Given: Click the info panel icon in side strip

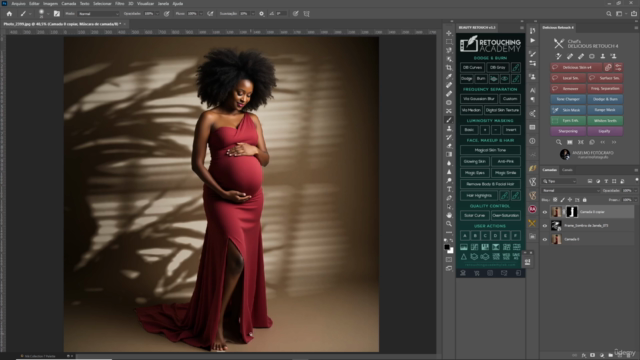Looking at the screenshot, I should pos(533,141).
